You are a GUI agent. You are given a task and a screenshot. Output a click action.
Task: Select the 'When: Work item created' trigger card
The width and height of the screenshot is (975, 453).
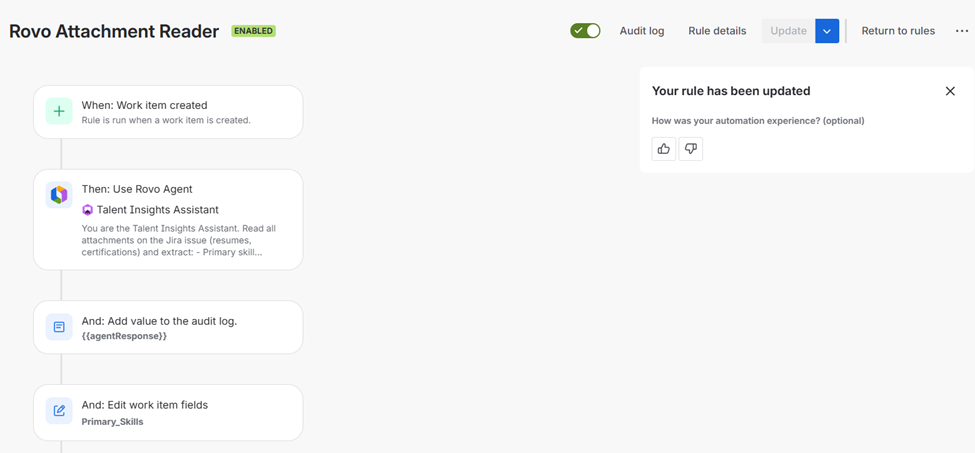pos(180,112)
